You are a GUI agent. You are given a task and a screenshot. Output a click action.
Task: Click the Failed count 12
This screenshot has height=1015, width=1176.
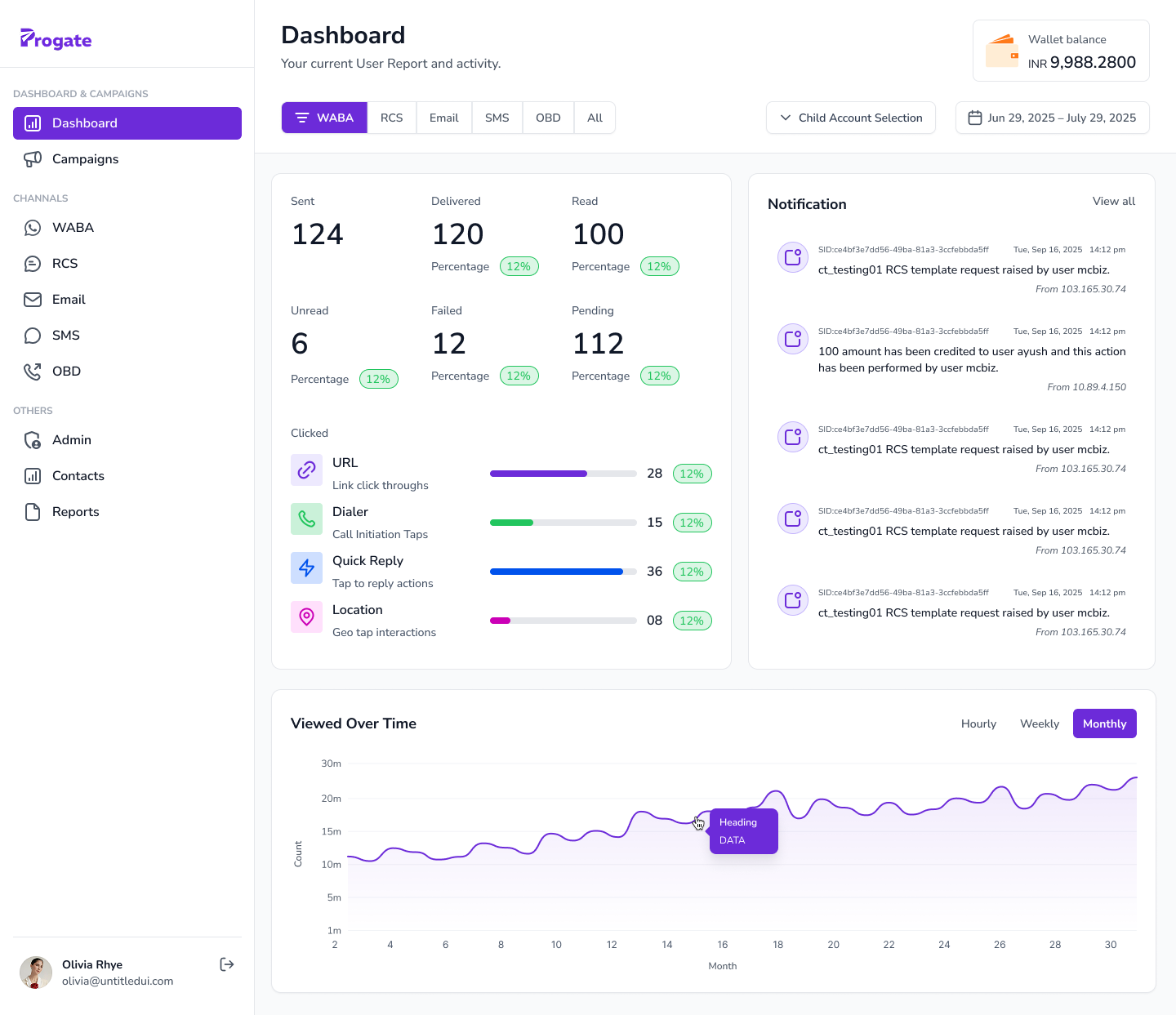(449, 344)
